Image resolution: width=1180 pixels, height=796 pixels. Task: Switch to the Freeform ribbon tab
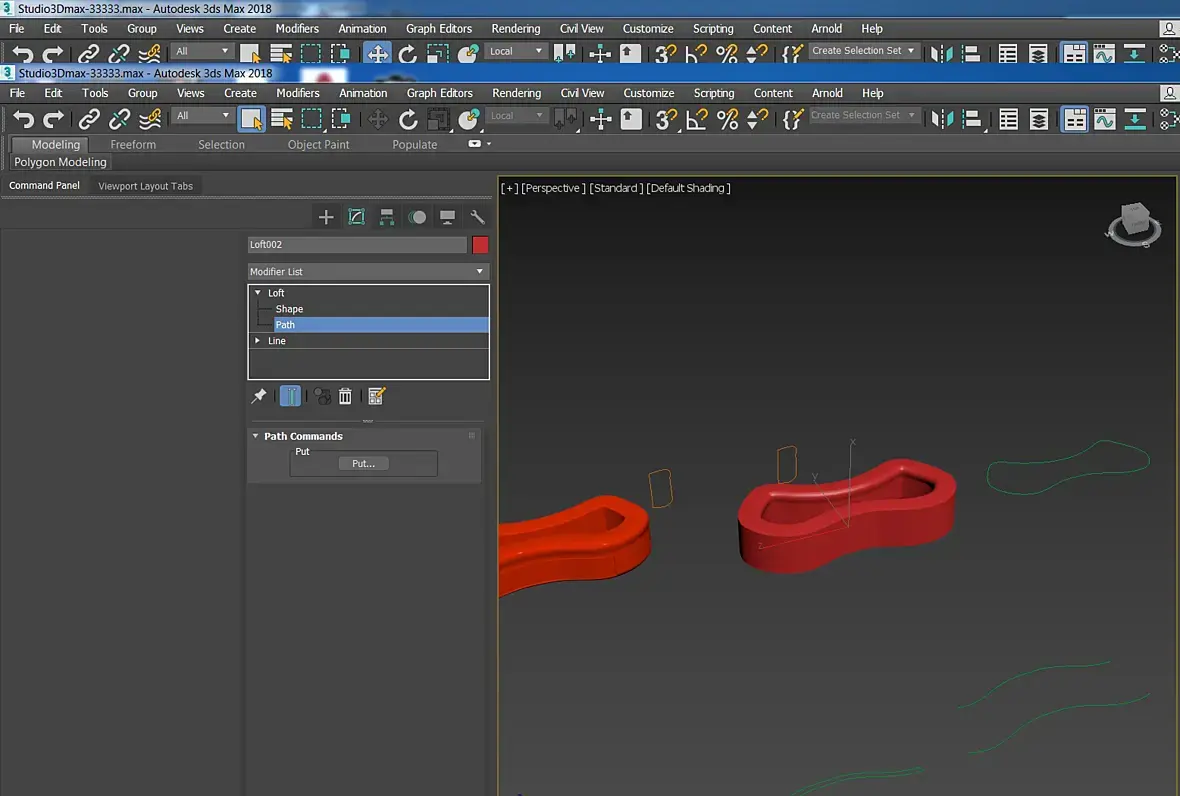tap(133, 145)
